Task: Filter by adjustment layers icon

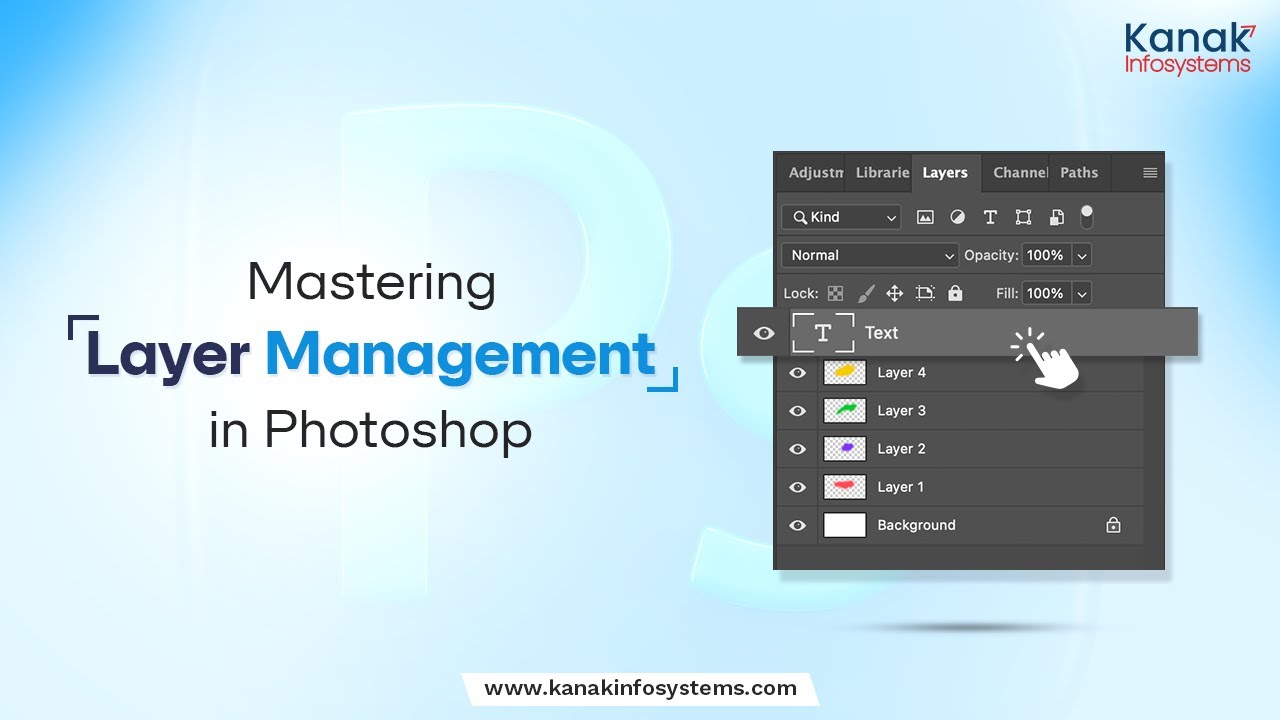Action: pyautogui.click(x=957, y=217)
